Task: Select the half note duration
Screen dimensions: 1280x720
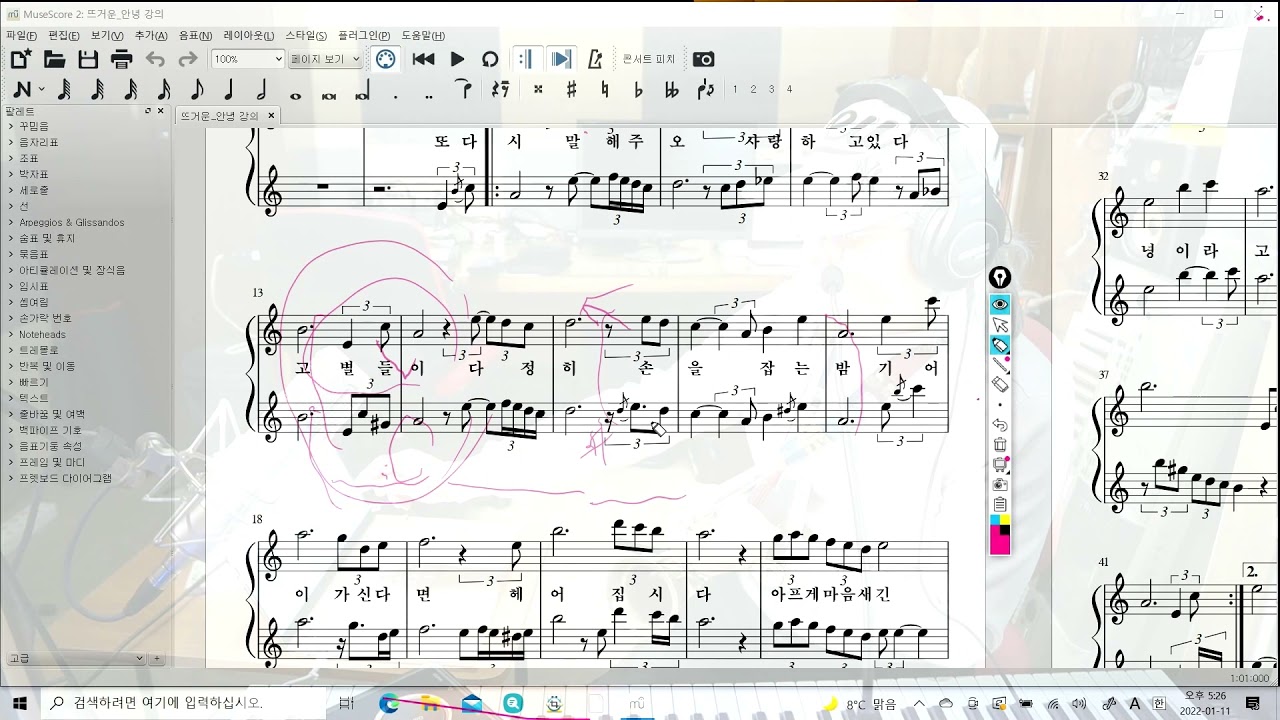Action: point(262,90)
